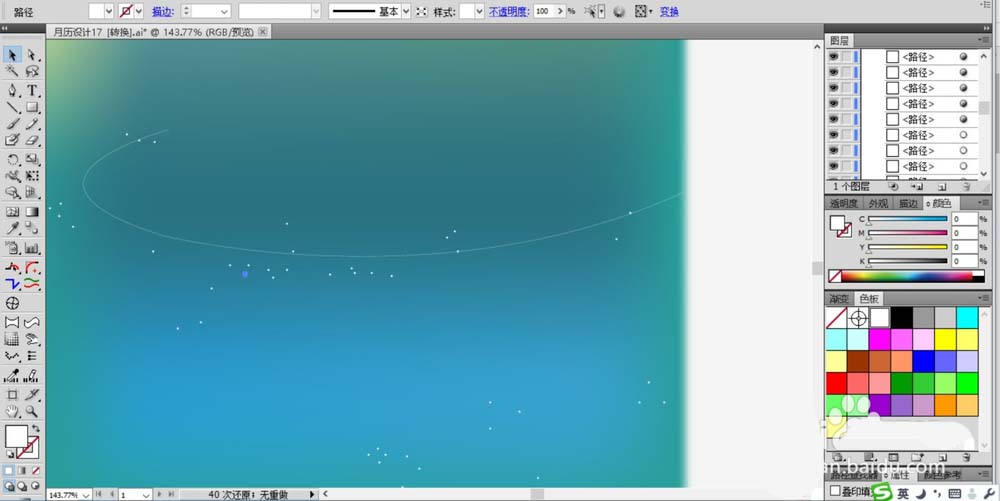Viewport: 1000px width, 501px height.
Task: Click the color spectrum bar
Action: pyautogui.click(x=906, y=276)
